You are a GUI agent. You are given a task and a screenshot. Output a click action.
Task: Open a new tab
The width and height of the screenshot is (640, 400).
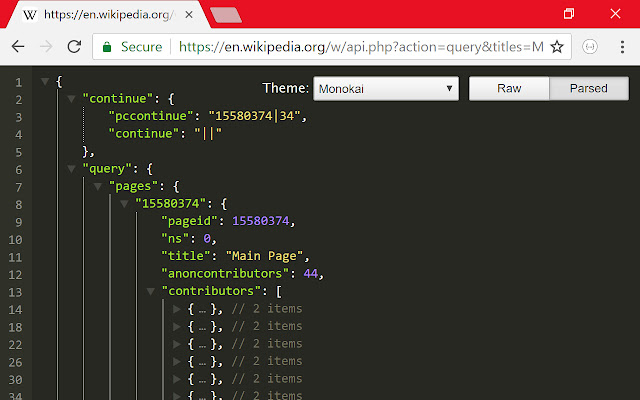click(226, 15)
